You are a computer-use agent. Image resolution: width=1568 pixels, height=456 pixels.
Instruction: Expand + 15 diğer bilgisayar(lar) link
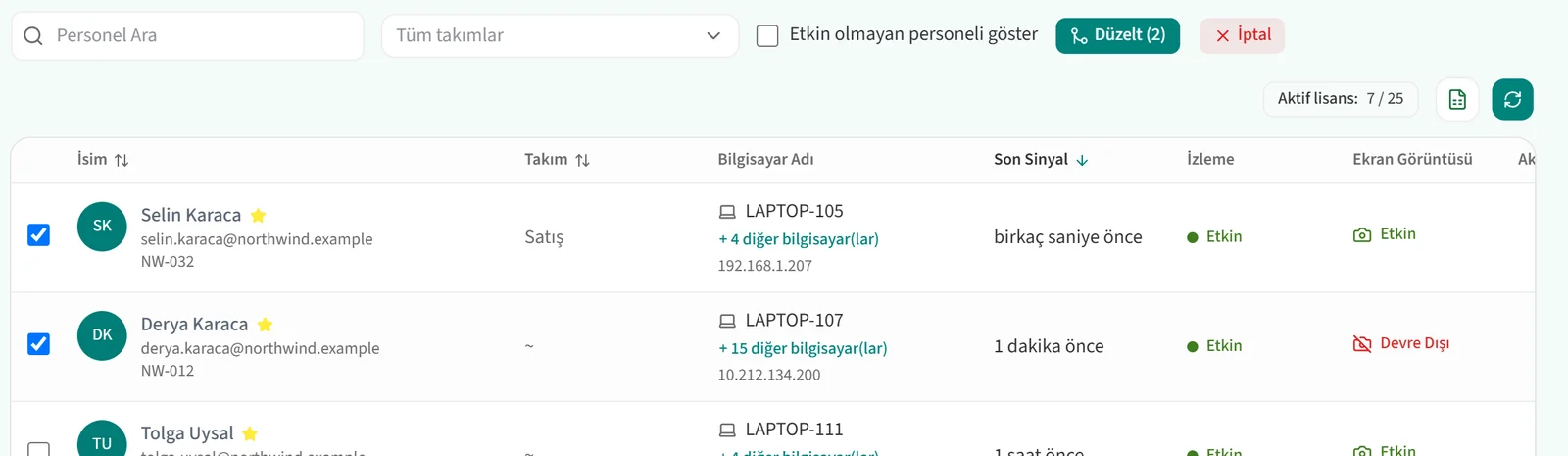[803, 348]
